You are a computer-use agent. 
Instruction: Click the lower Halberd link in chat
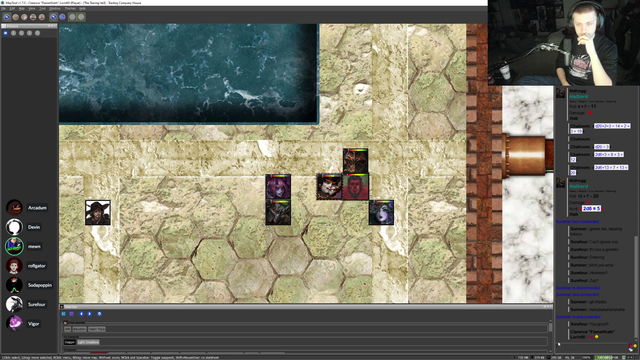pos(578,186)
